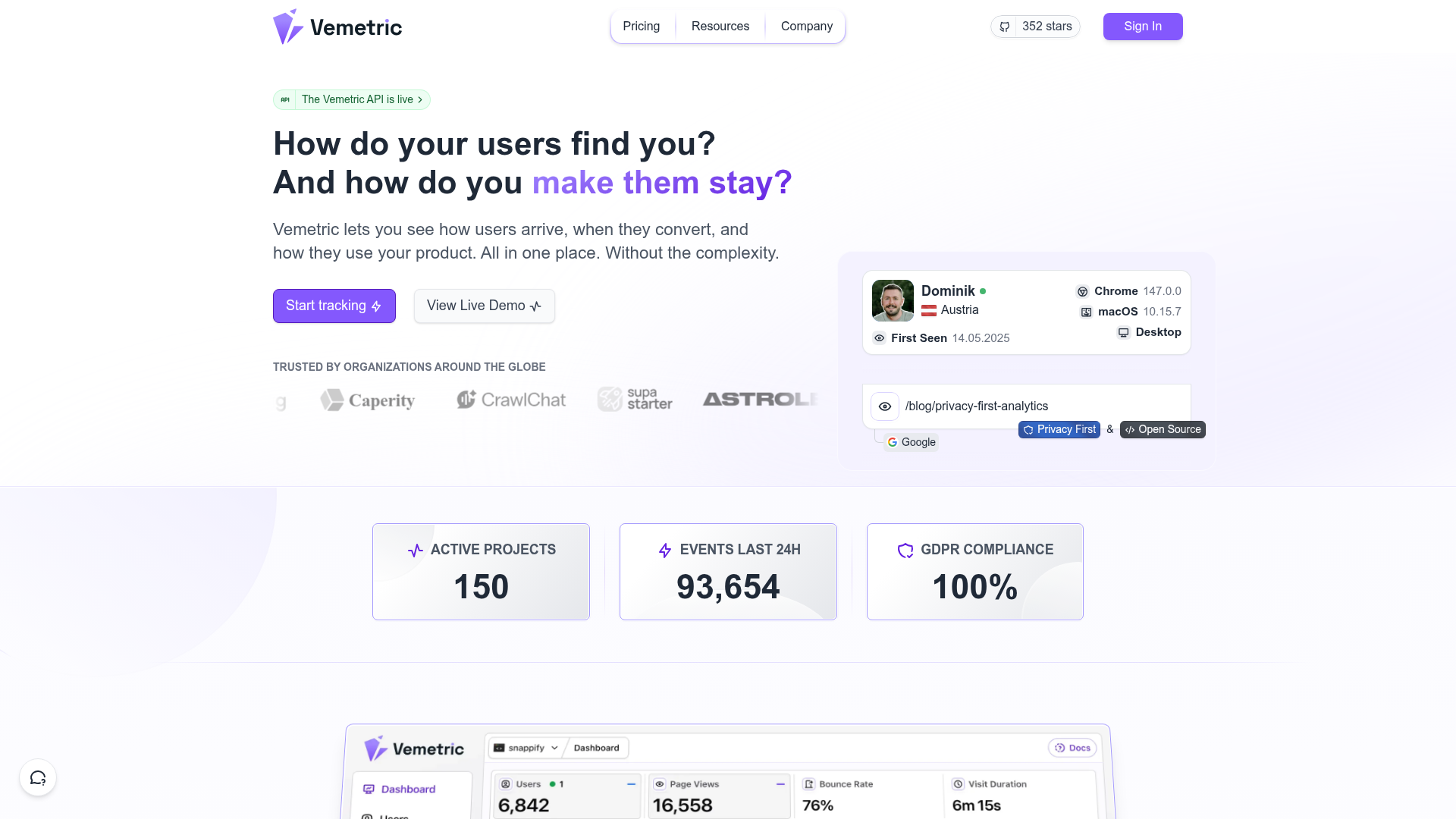Click the Privacy First badge
The image size is (1456, 819).
(1059, 429)
